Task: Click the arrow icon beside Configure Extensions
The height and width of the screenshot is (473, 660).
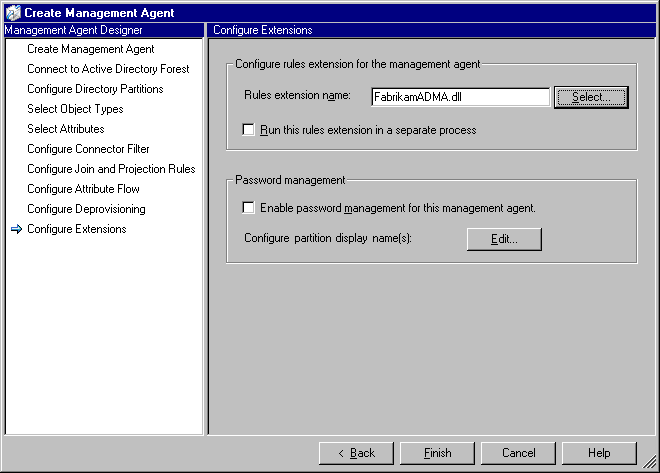Action: click(x=15, y=229)
